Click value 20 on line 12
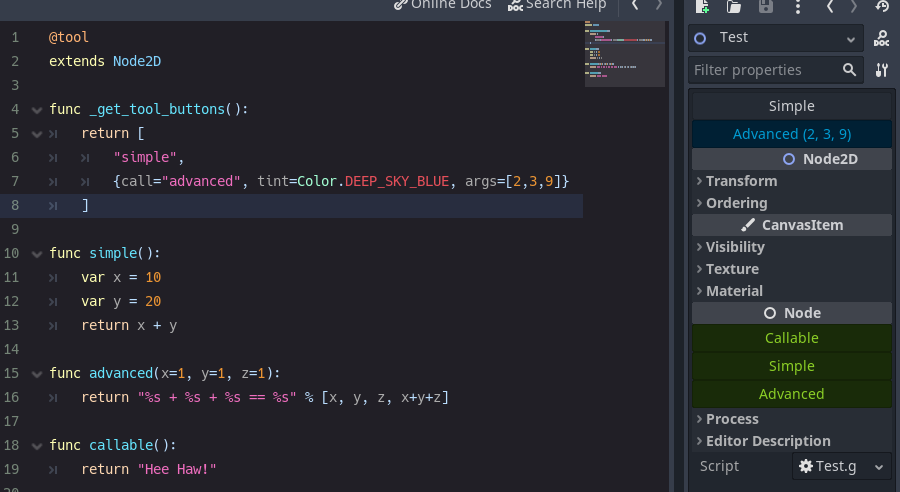The width and height of the screenshot is (900, 492). pyautogui.click(x=153, y=301)
